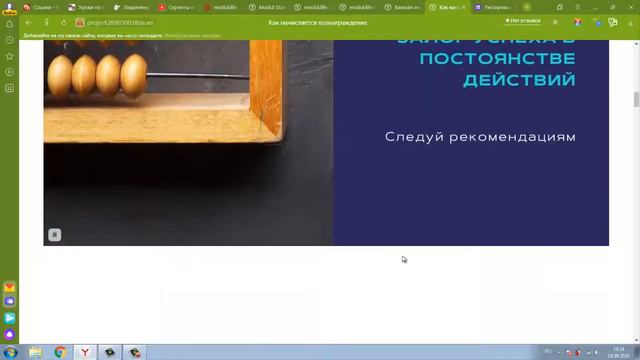Open Windows Start menu
Viewport: 640px width, 360px height.
coord(10,352)
